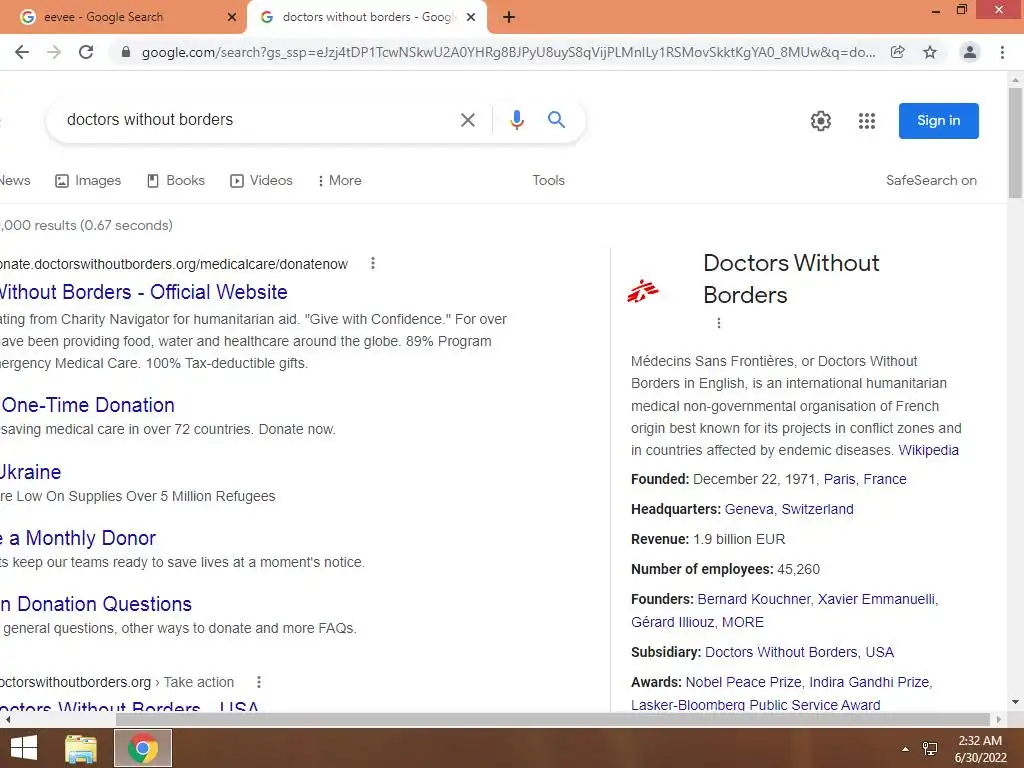The width and height of the screenshot is (1024, 768).
Task: Open network status tray icon
Action: tap(930, 748)
